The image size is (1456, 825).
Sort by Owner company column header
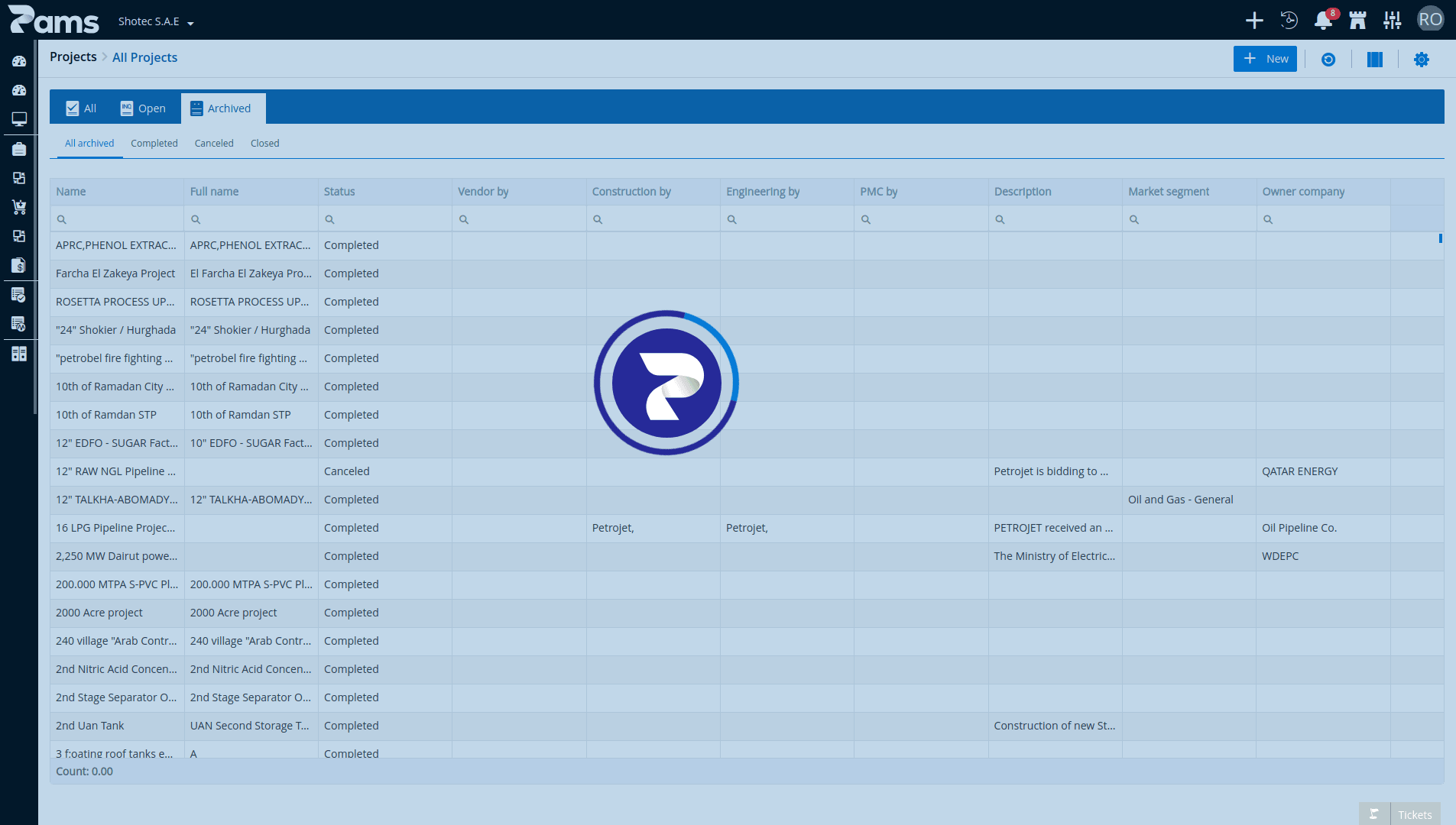click(1323, 192)
